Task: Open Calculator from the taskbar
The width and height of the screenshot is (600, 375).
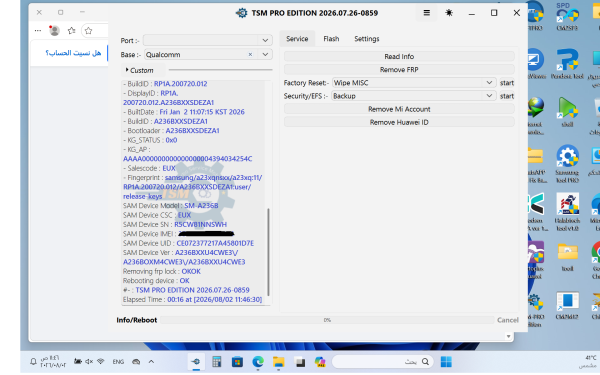Action: [217, 362]
